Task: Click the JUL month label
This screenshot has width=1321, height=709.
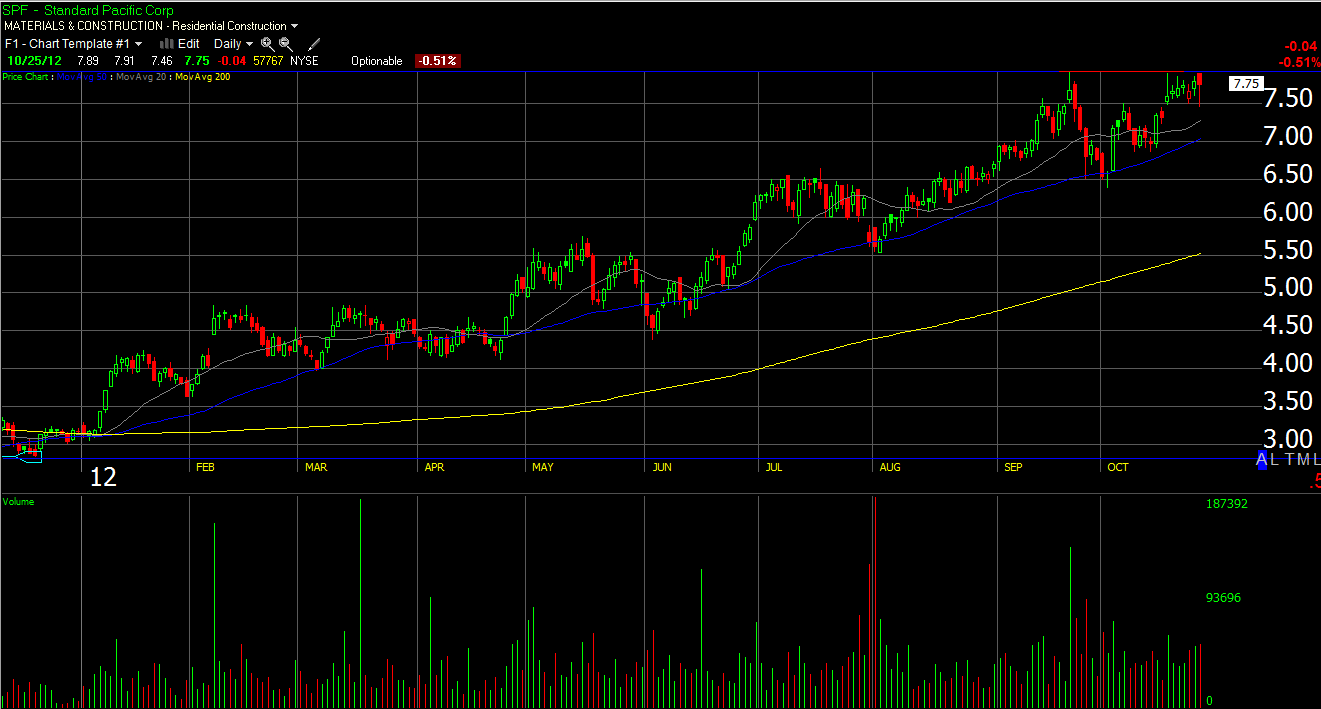Action: click(773, 467)
